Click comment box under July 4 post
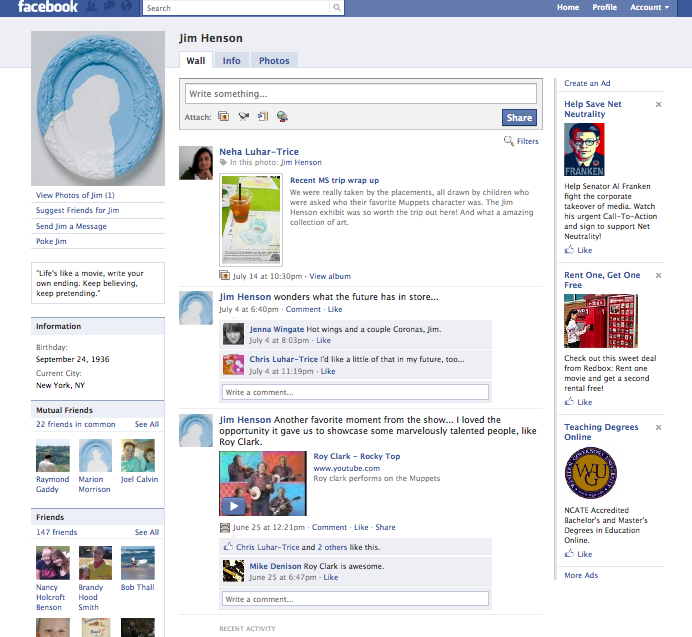Screen dimensions: 692x637 [x=355, y=392]
